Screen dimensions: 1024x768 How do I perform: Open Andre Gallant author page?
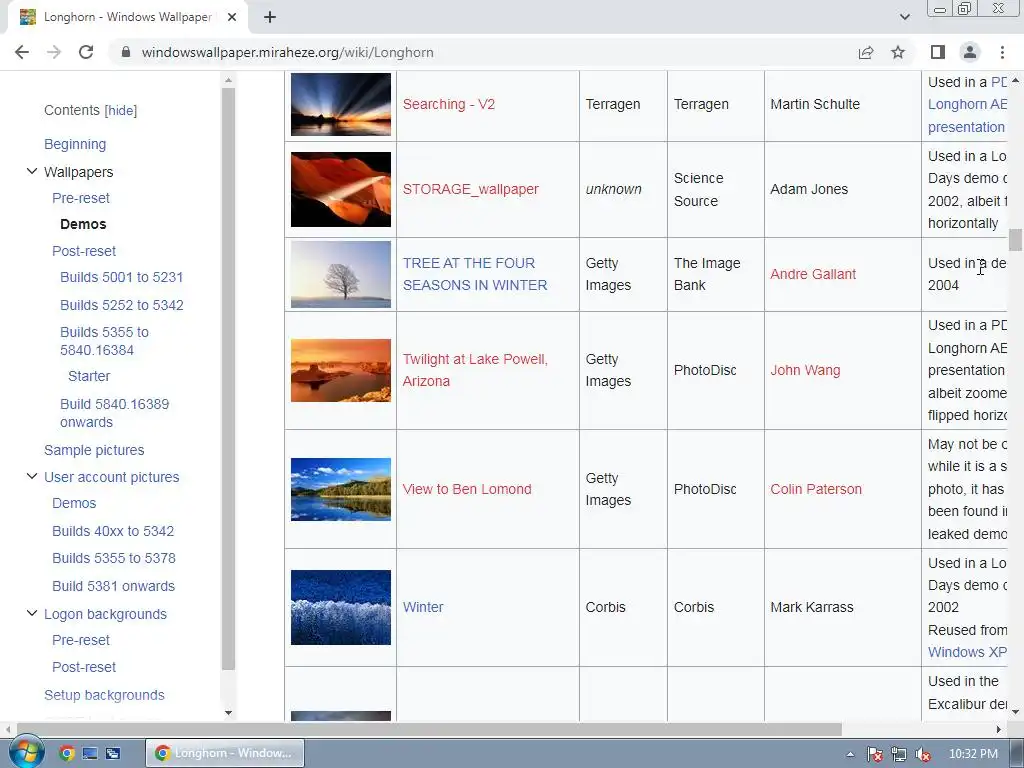[x=812, y=274]
